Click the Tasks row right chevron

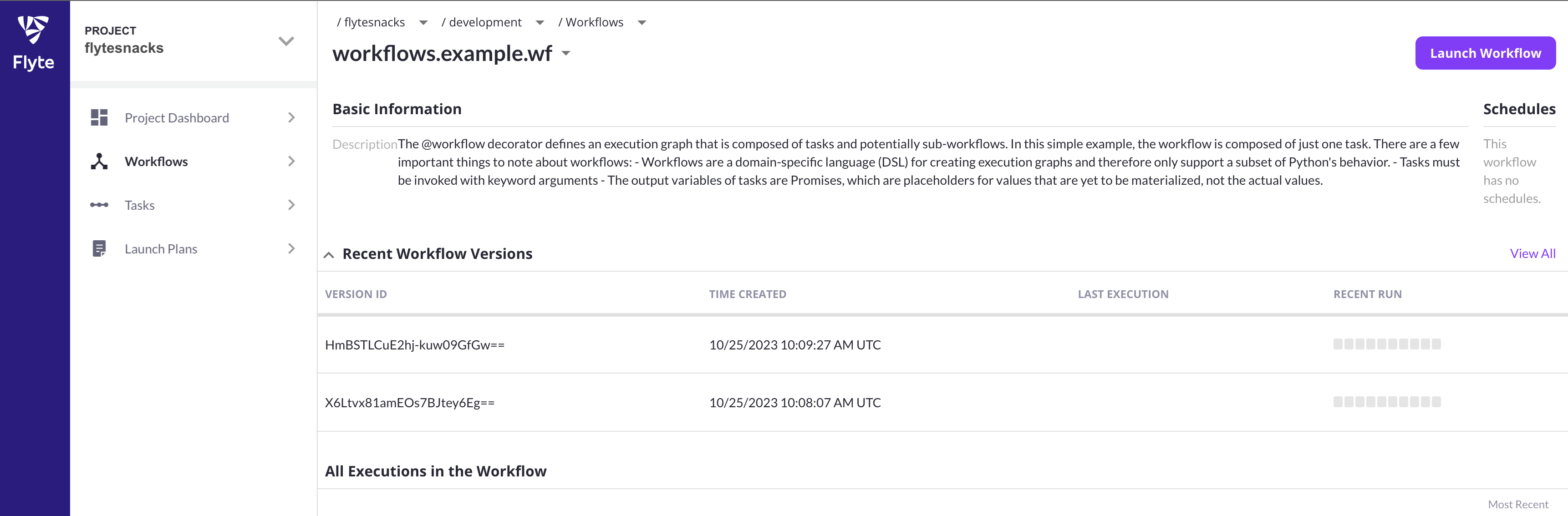coord(291,205)
